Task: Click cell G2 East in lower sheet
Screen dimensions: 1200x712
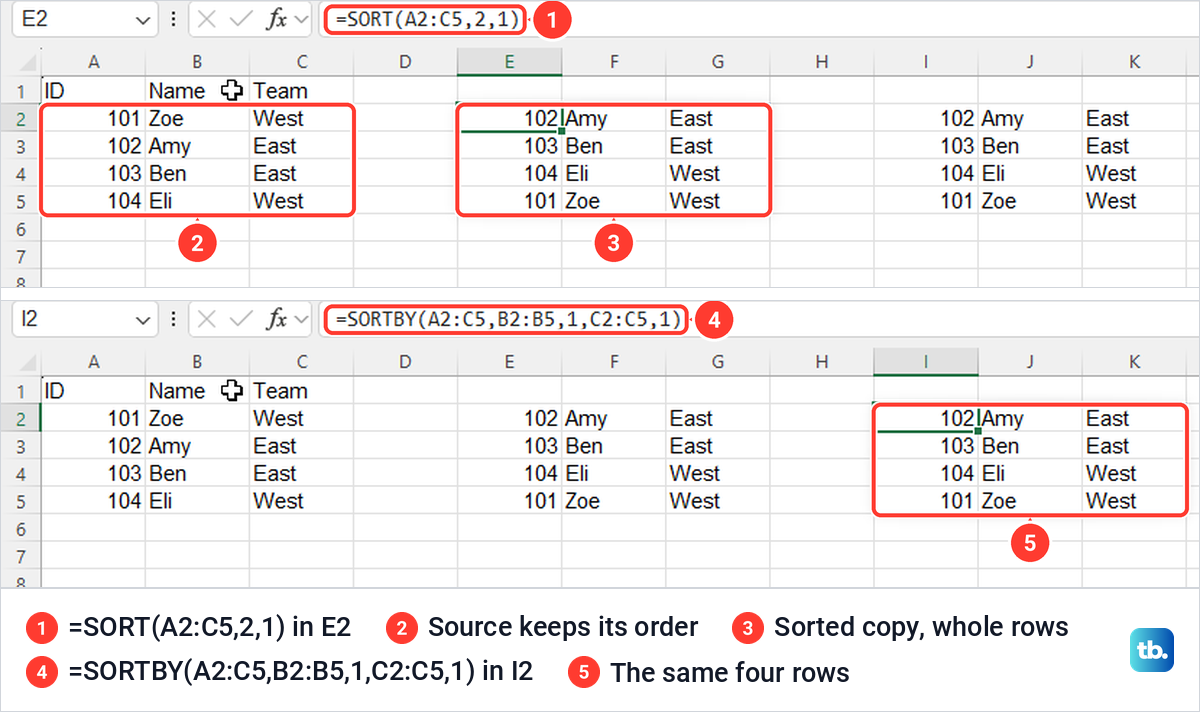Action: pyautogui.click(x=717, y=419)
